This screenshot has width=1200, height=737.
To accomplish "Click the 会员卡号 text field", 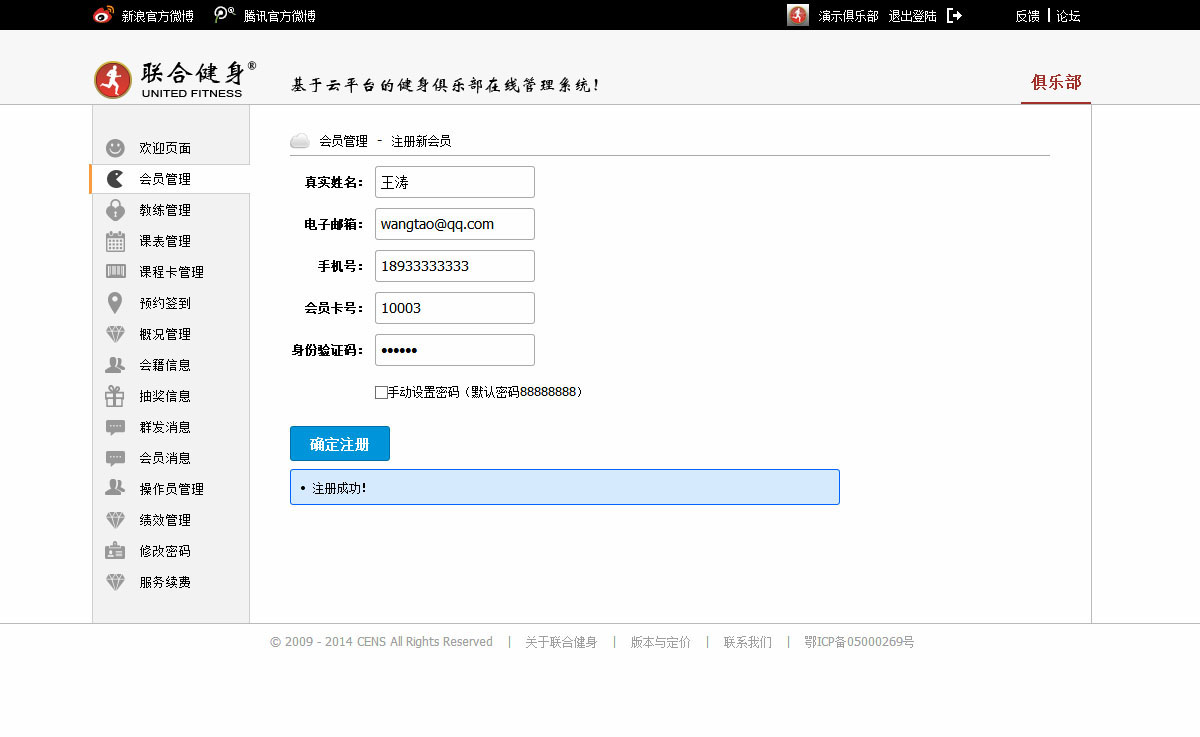I will point(455,308).
